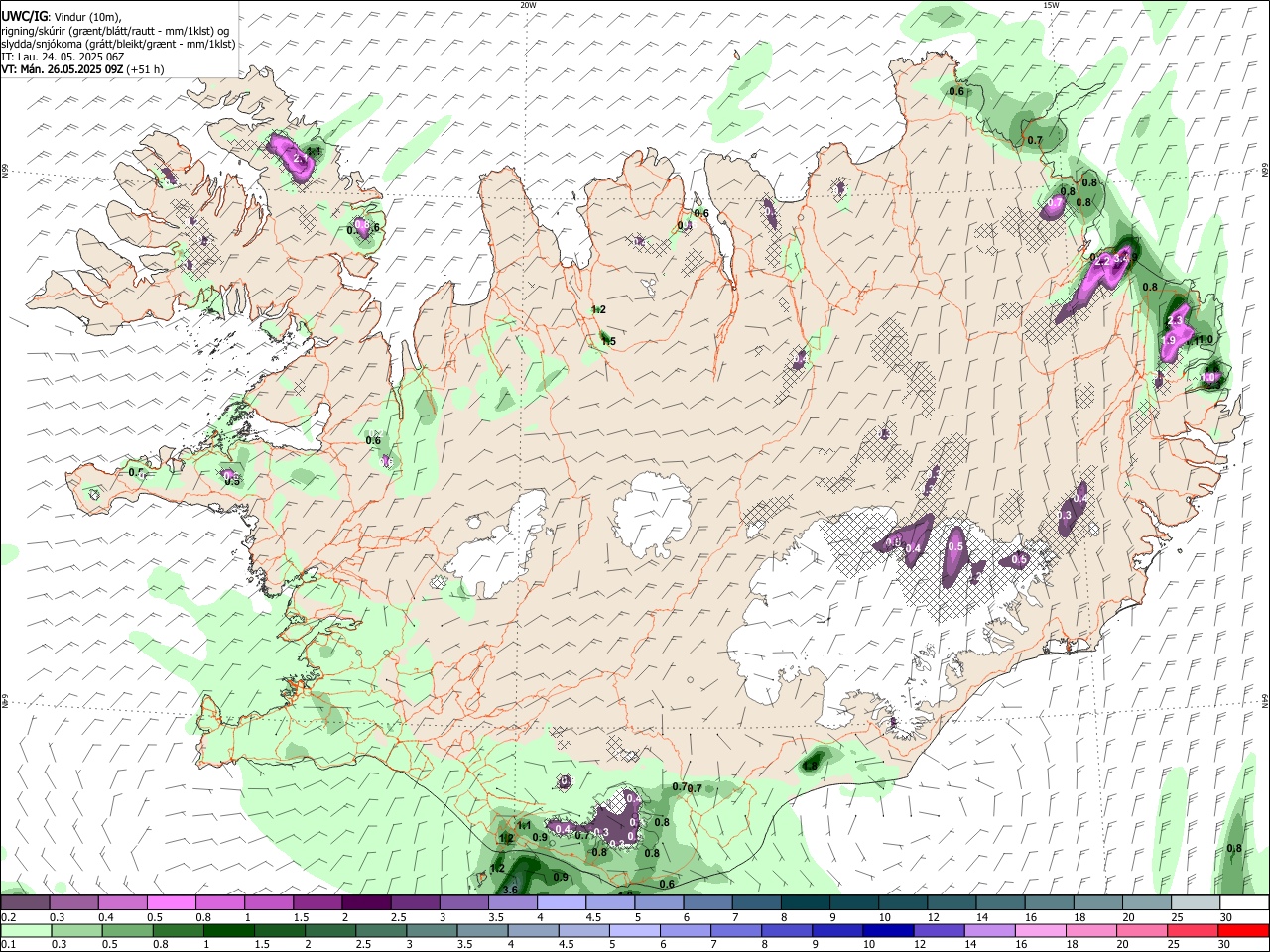Click the '15W' longitude label at map top

[x=1051, y=5]
